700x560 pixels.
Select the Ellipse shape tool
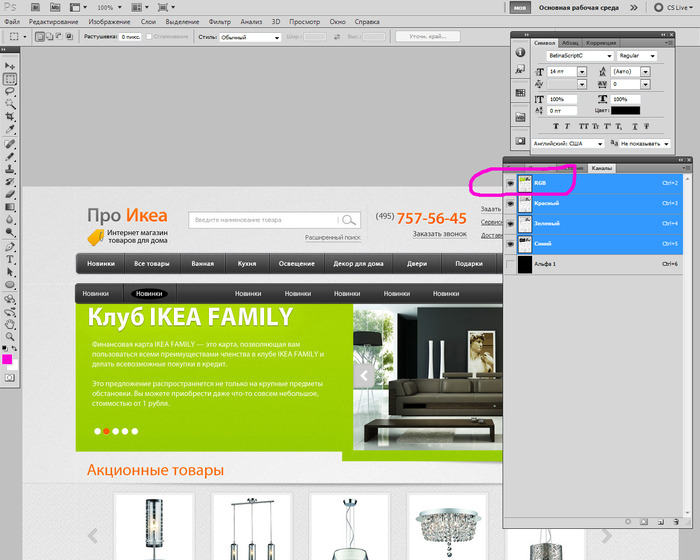click(x=10, y=285)
